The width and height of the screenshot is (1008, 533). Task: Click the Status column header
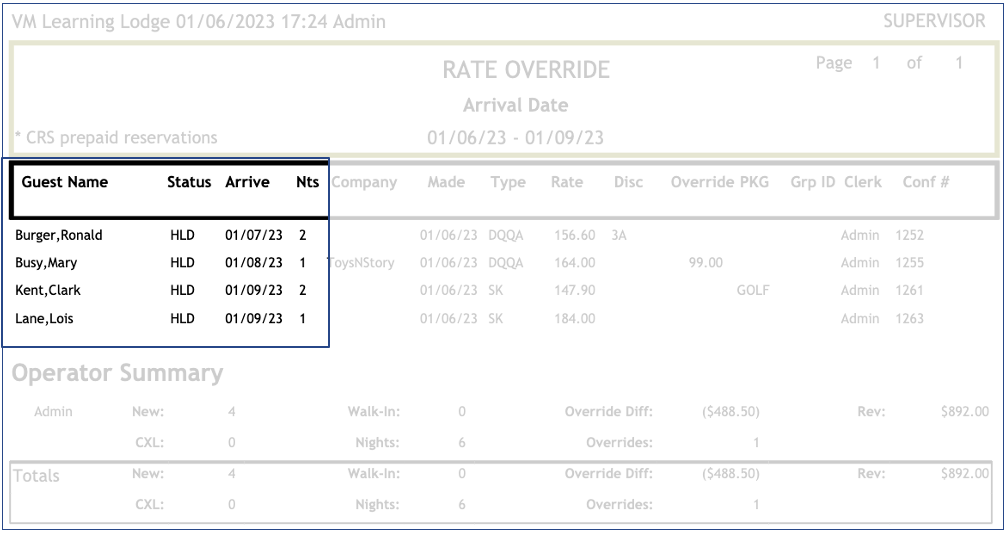pos(189,183)
